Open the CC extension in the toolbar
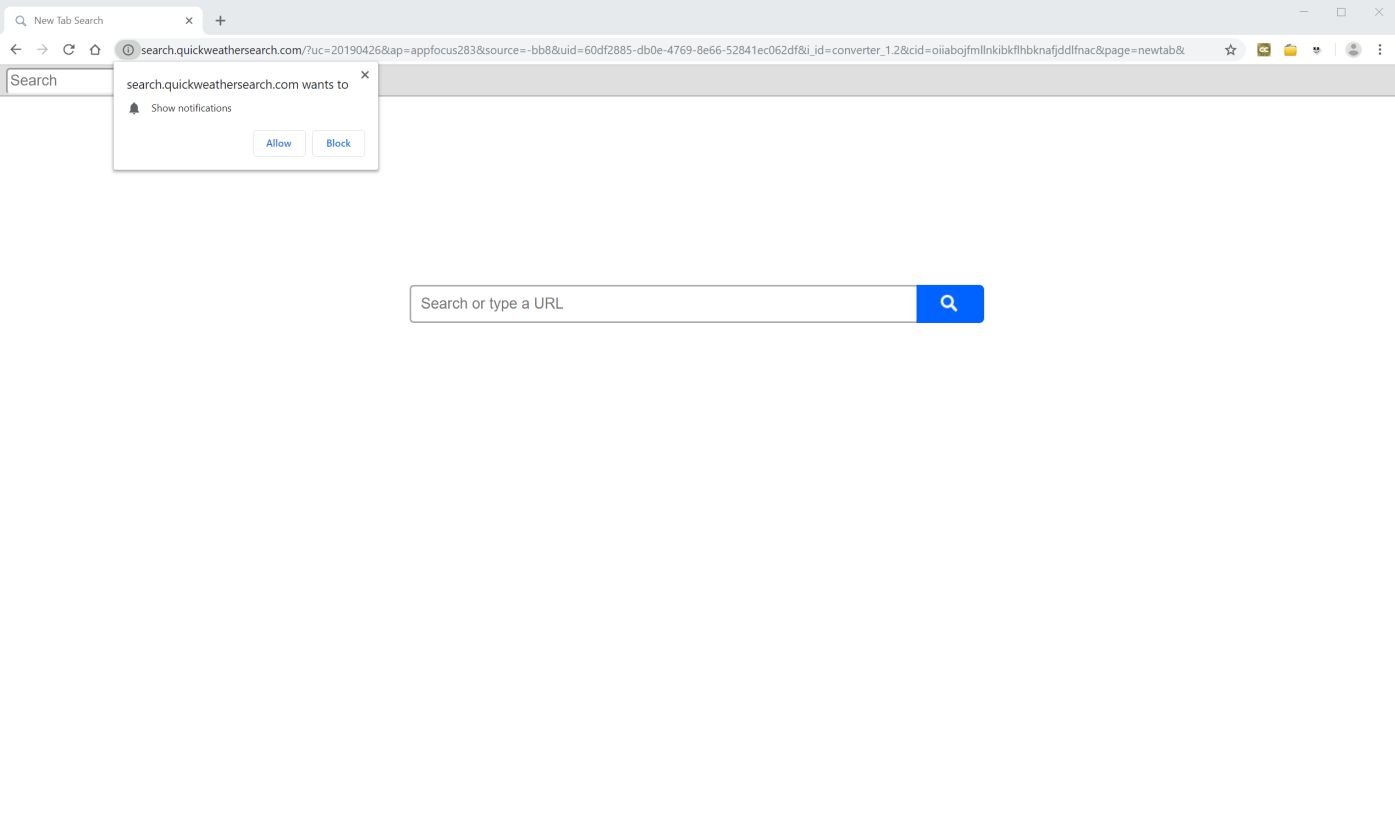 (x=1263, y=49)
